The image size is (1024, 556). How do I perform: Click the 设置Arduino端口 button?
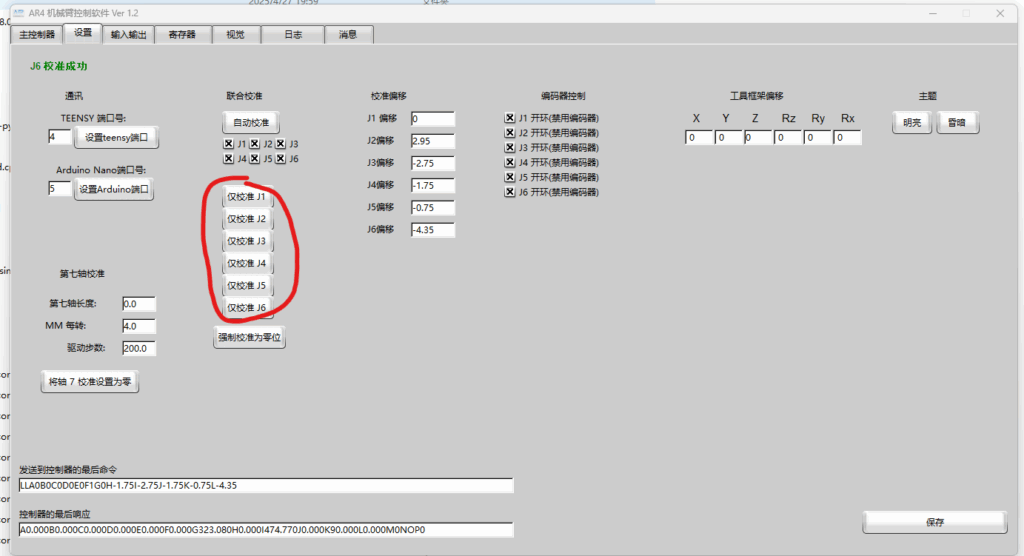pos(115,189)
